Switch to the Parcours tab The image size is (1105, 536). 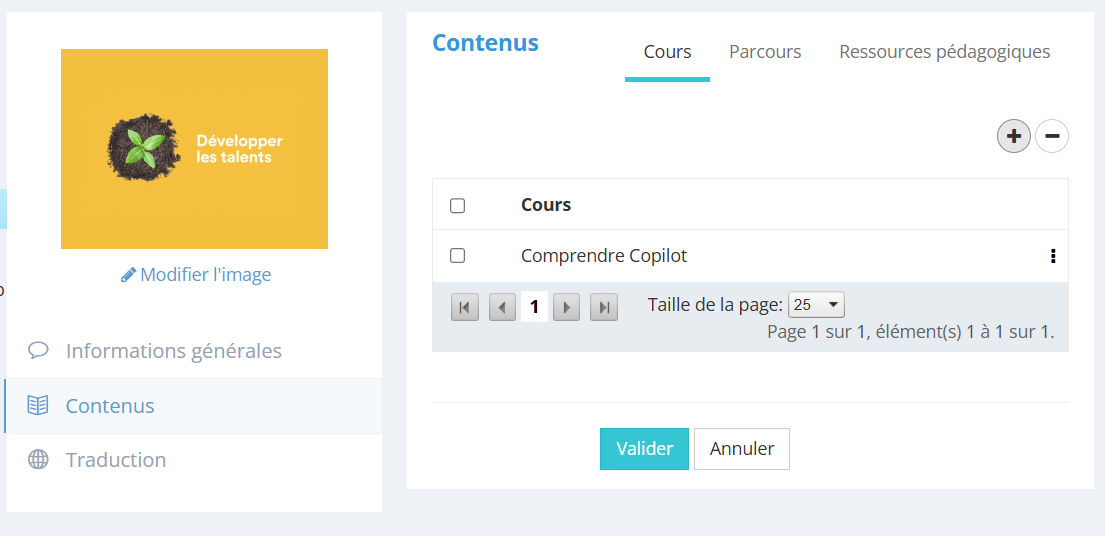click(765, 52)
